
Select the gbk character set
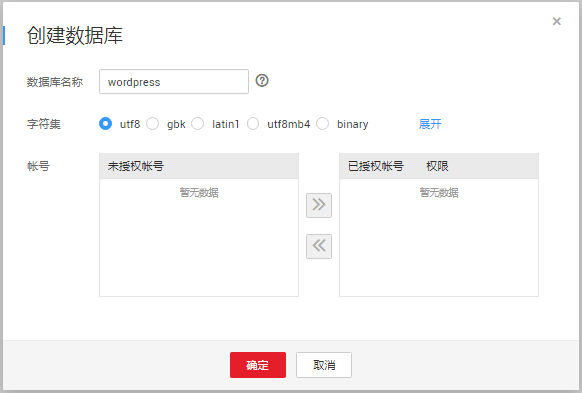tap(153, 124)
